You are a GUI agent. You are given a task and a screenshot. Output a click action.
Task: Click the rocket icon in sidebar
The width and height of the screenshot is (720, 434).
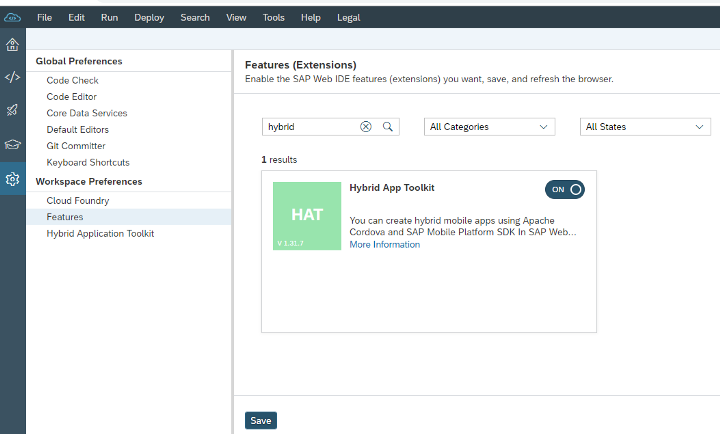[x=12, y=111]
